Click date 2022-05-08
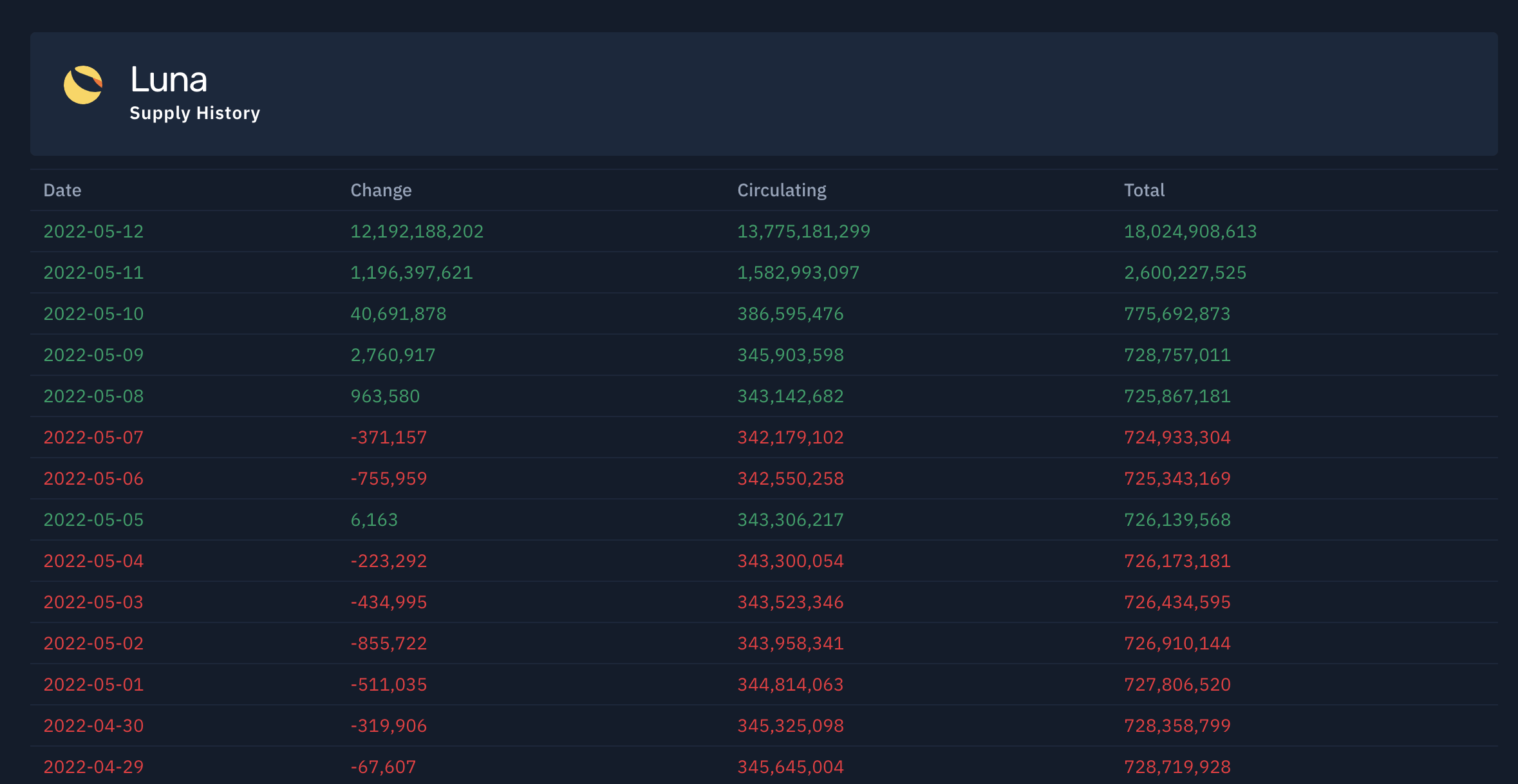Viewport: 1518px width, 784px height. pyautogui.click(x=93, y=397)
